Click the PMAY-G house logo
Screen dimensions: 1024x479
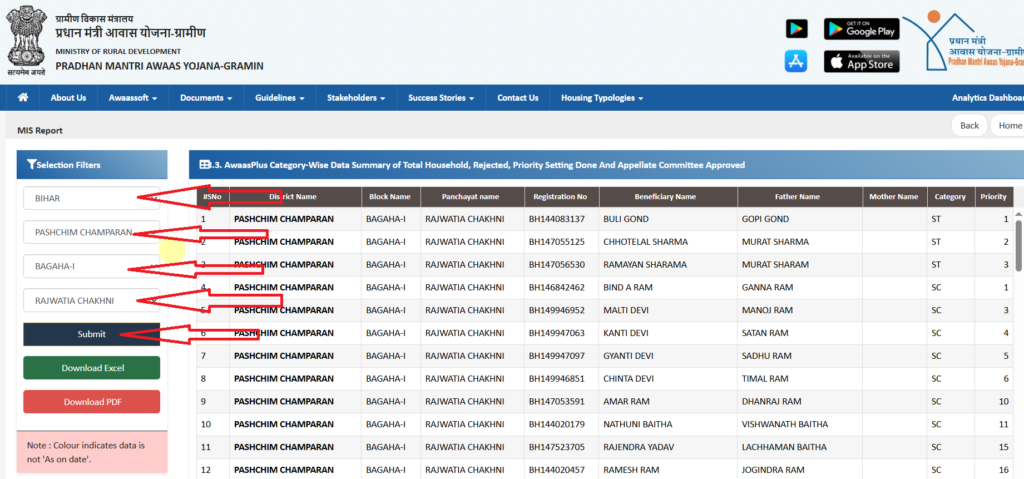click(963, 42)
